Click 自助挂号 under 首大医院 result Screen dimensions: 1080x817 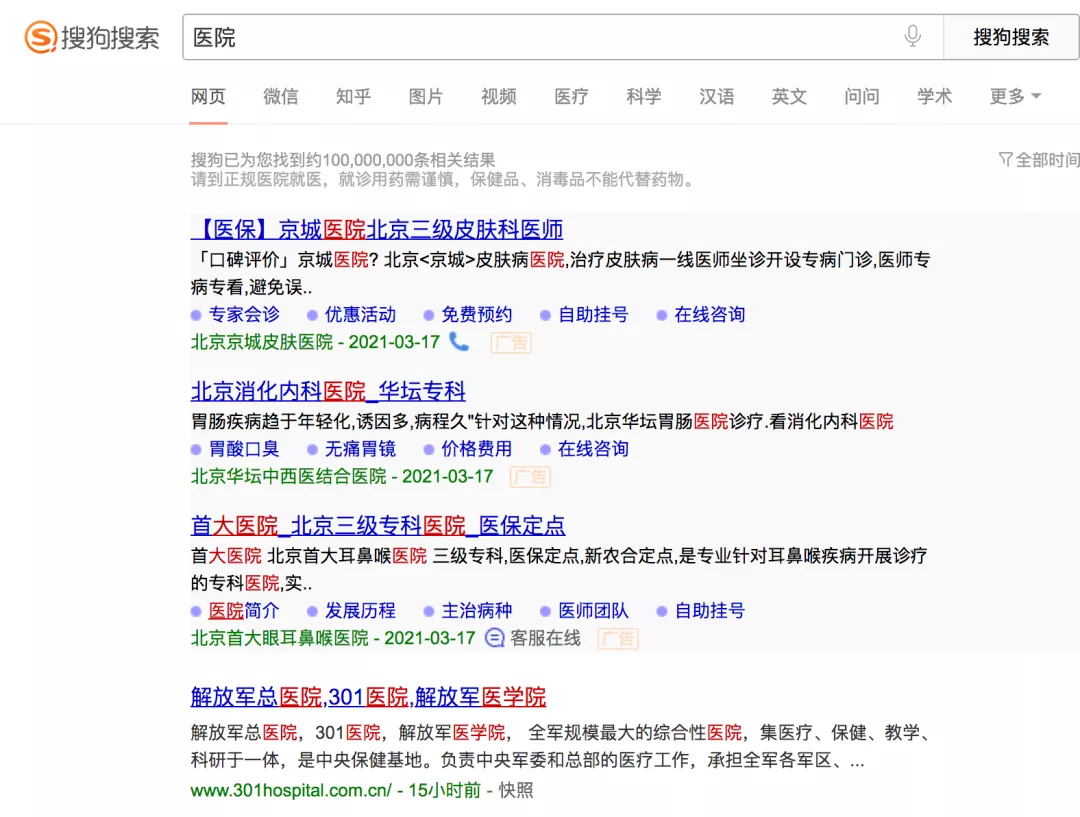click(709, 610)
